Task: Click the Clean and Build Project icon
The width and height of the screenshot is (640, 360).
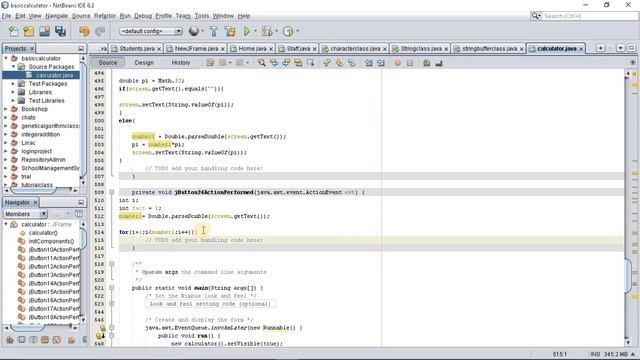Action: [x=230, y=31]
